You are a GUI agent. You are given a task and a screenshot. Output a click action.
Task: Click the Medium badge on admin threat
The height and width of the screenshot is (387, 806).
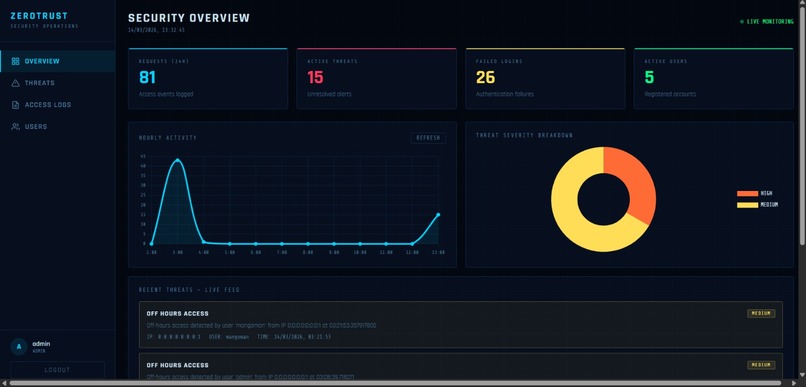coord(761,365)
